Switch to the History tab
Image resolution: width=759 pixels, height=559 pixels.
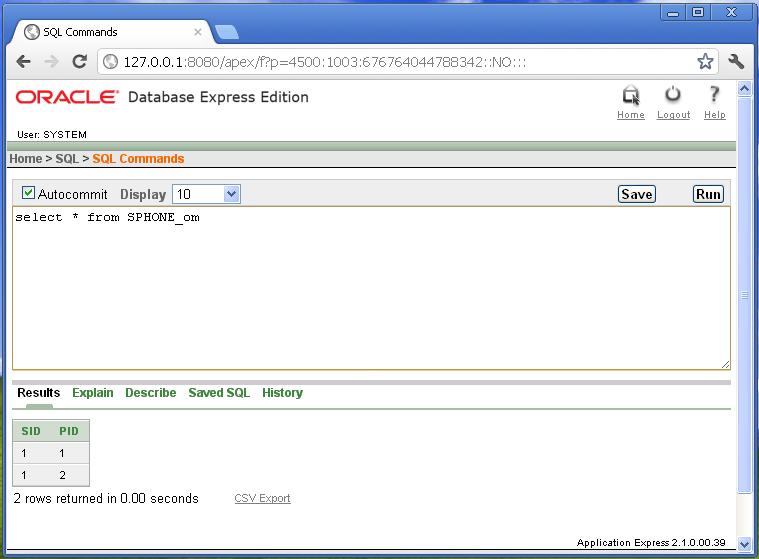tap(282, 393)
